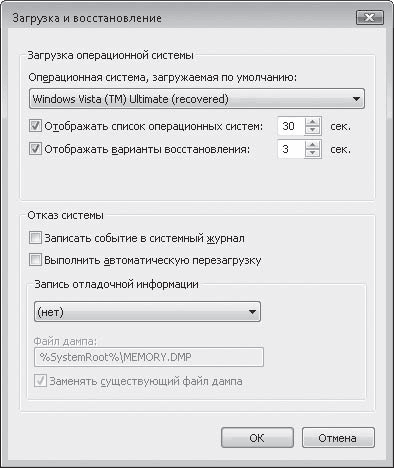Click the 3 seconds value field

291,149
